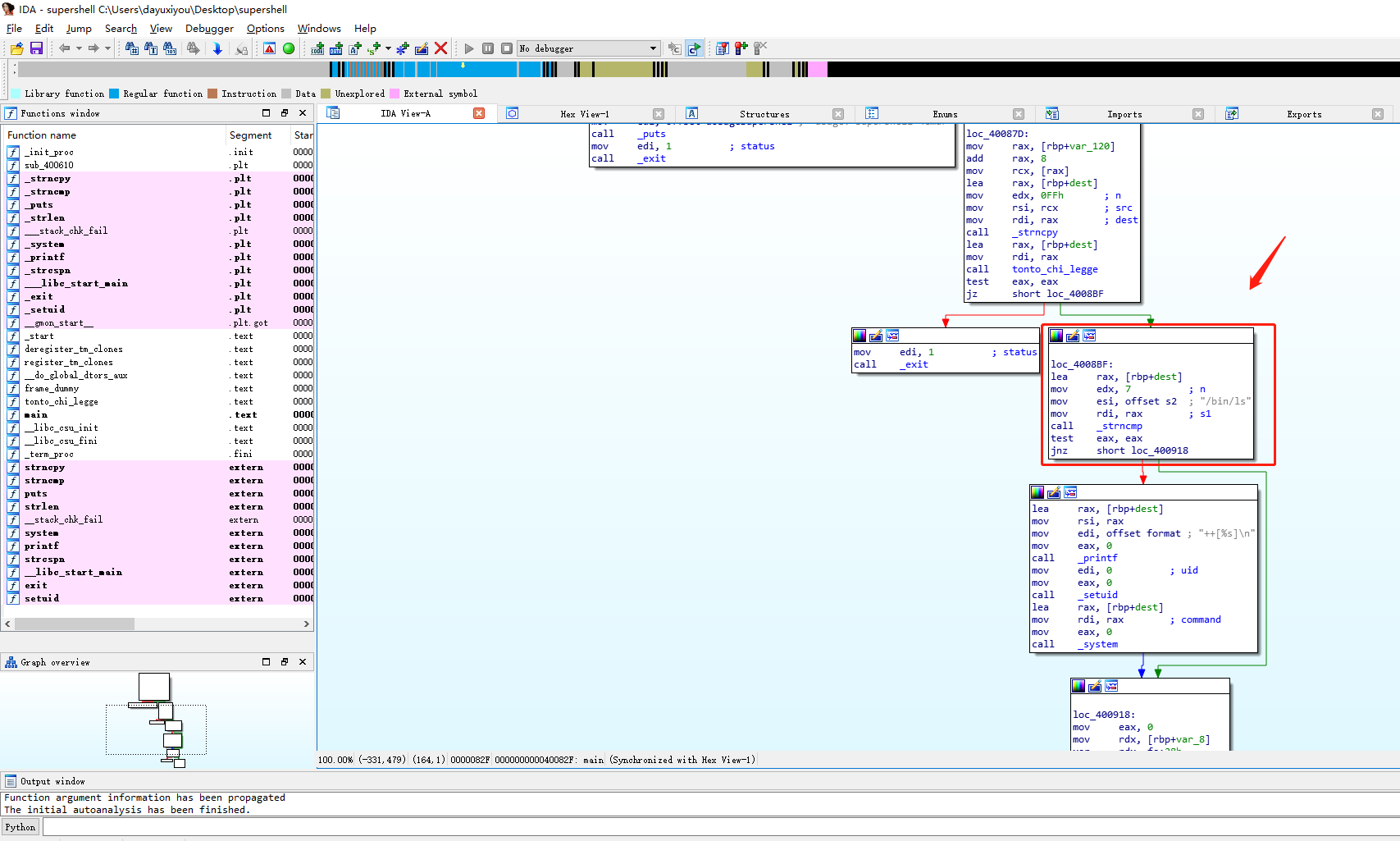Open the Windows menu
This screenshot has height=841, width=1400.
pos(319,28)
